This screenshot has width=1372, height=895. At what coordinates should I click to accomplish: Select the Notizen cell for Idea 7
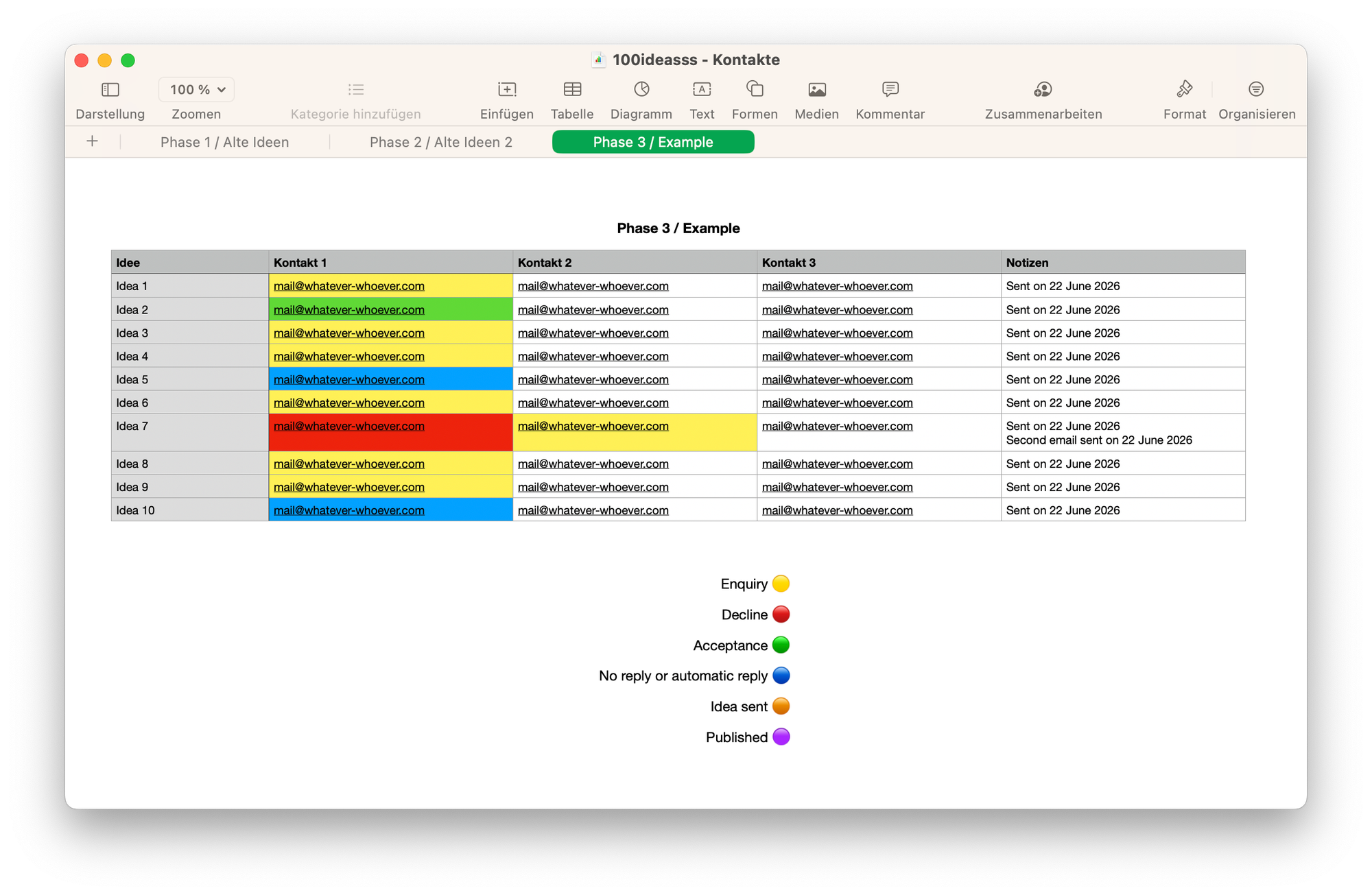pos(1124,433)
